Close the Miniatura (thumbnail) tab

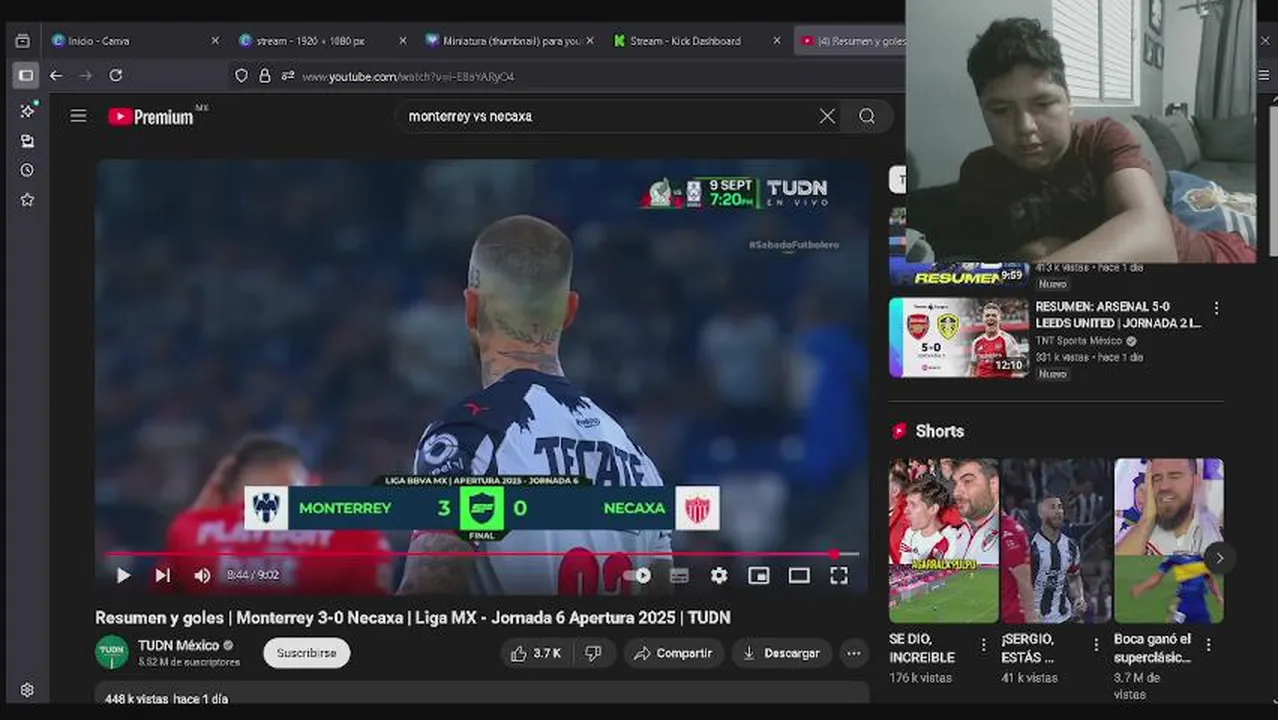point(590,41)
